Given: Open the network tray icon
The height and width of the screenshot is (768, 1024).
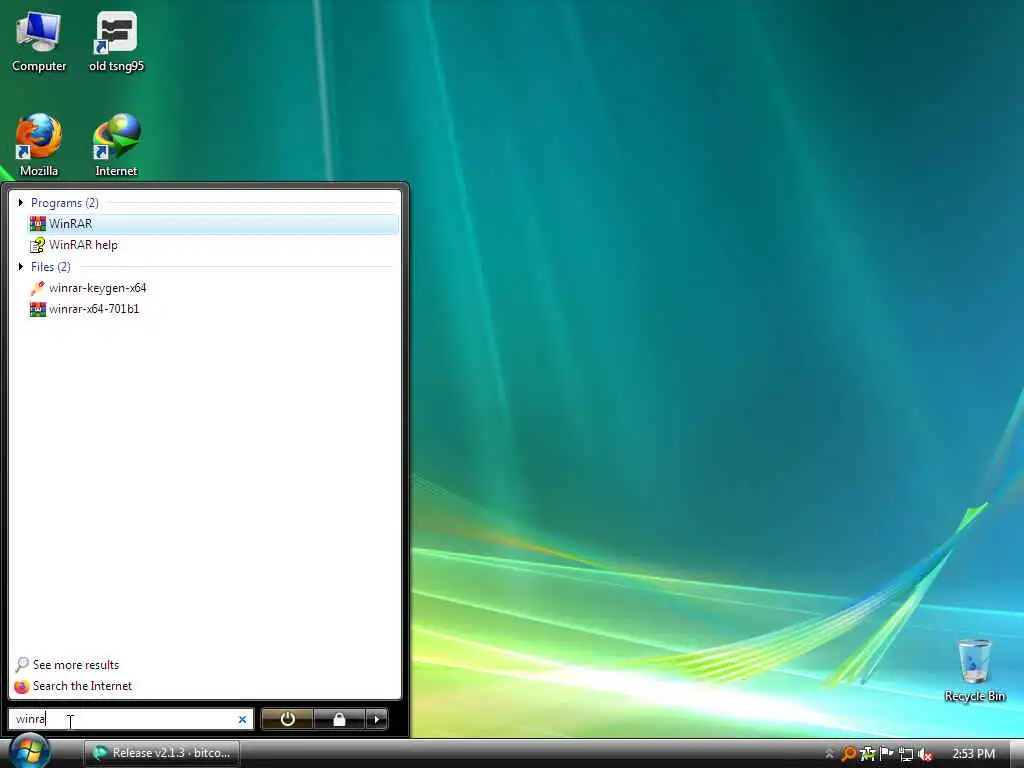Looking at the screenshot, I should 905,754.
